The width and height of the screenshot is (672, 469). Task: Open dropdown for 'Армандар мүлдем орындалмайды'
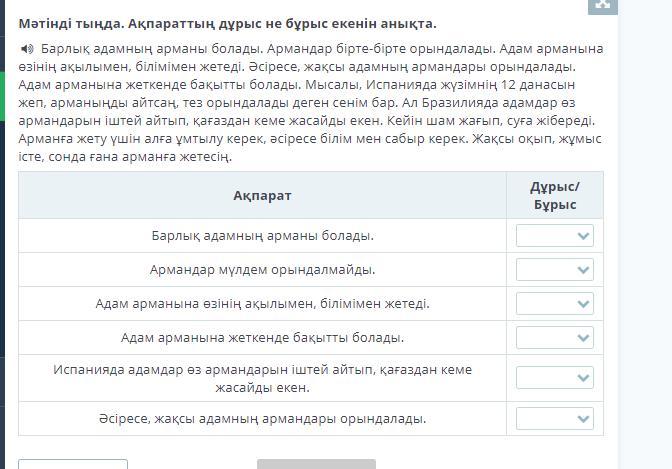coord(555,270)
